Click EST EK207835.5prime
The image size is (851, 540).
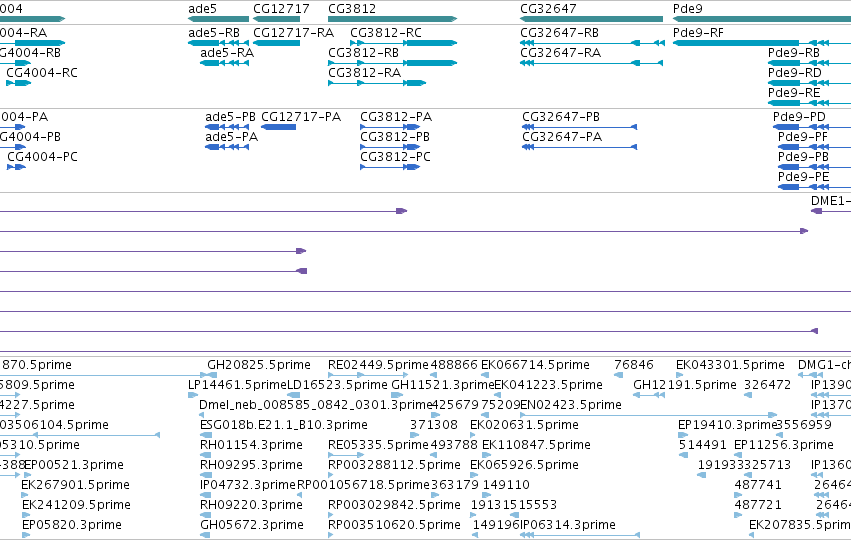752,536
